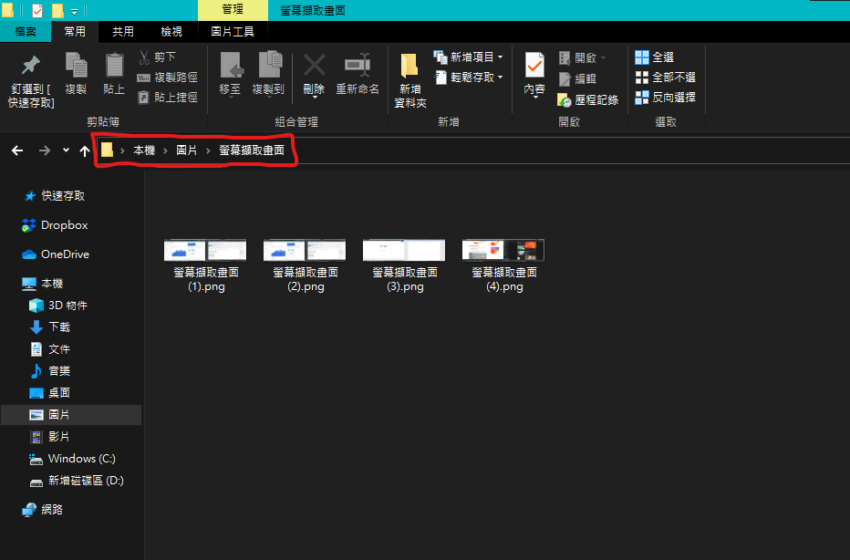Click the 剪下 scissors icon
The width and height of the screenshot is (850, 560).
point(144,57)
